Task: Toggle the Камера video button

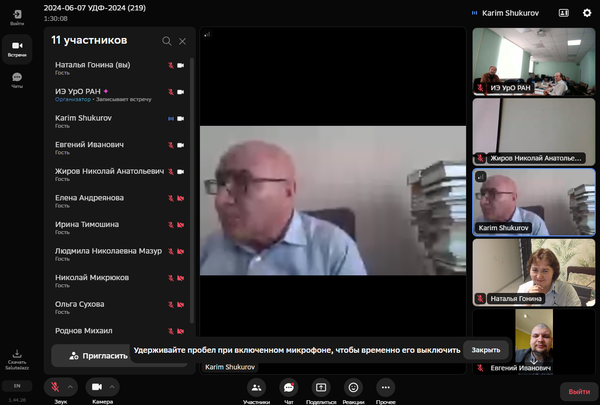Action: click(x=97, y=386)
